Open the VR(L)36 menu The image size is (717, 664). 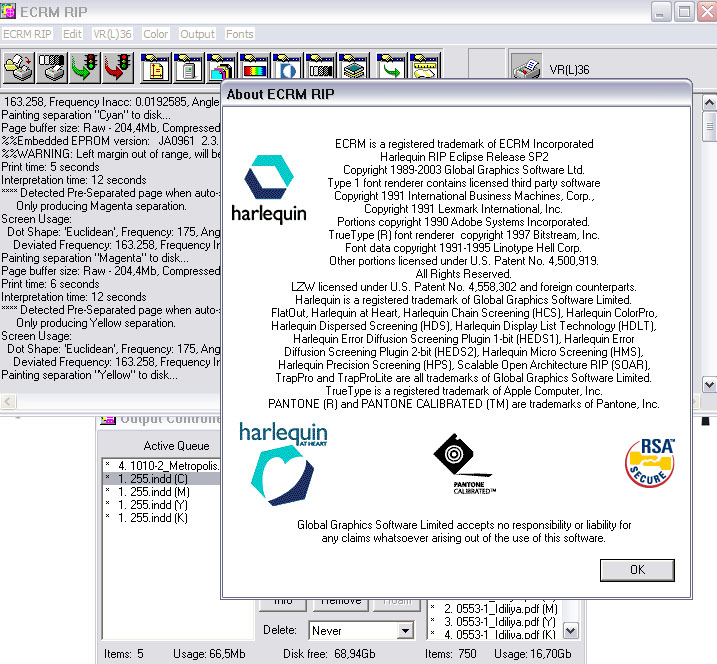(x=112, y=34)
